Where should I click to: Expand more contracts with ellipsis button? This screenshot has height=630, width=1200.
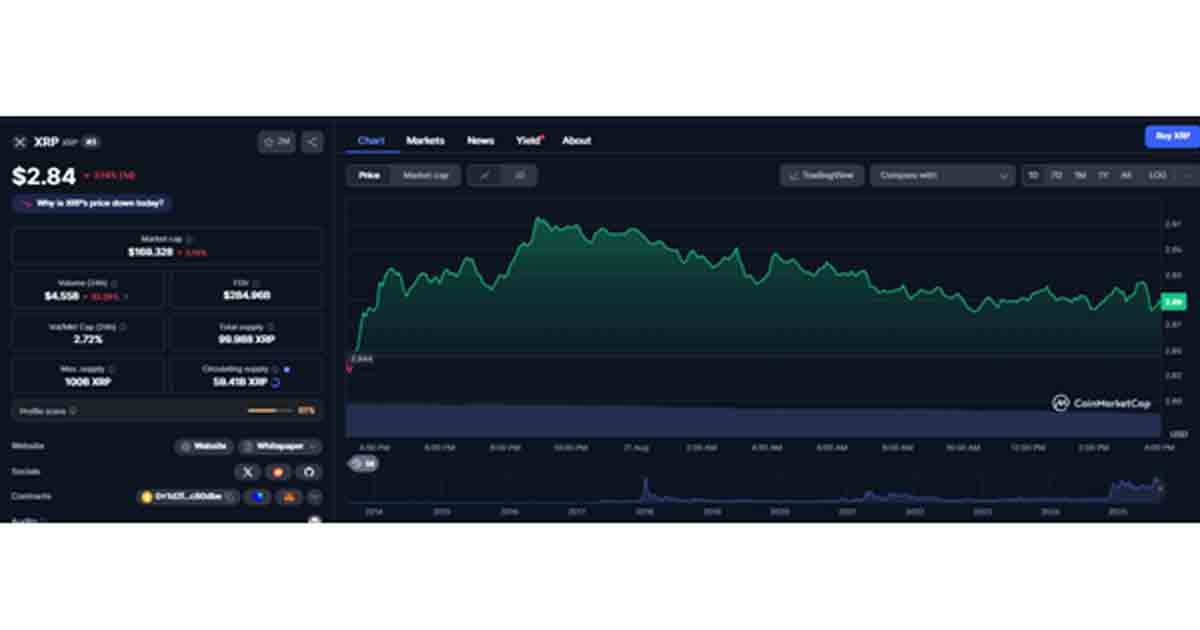314,497
